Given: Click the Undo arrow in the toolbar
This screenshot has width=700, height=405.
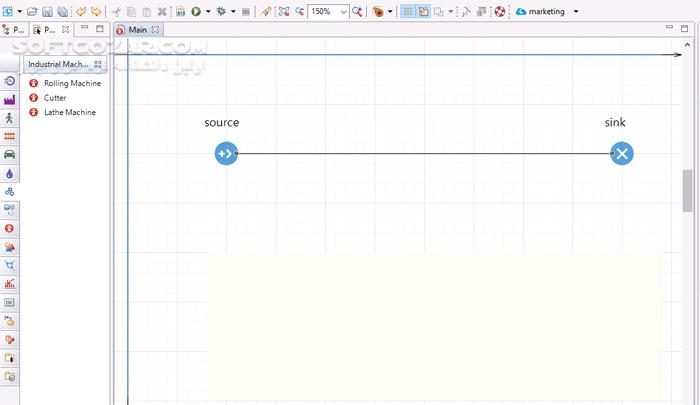Looking at the screenshot, I should 81,12.
